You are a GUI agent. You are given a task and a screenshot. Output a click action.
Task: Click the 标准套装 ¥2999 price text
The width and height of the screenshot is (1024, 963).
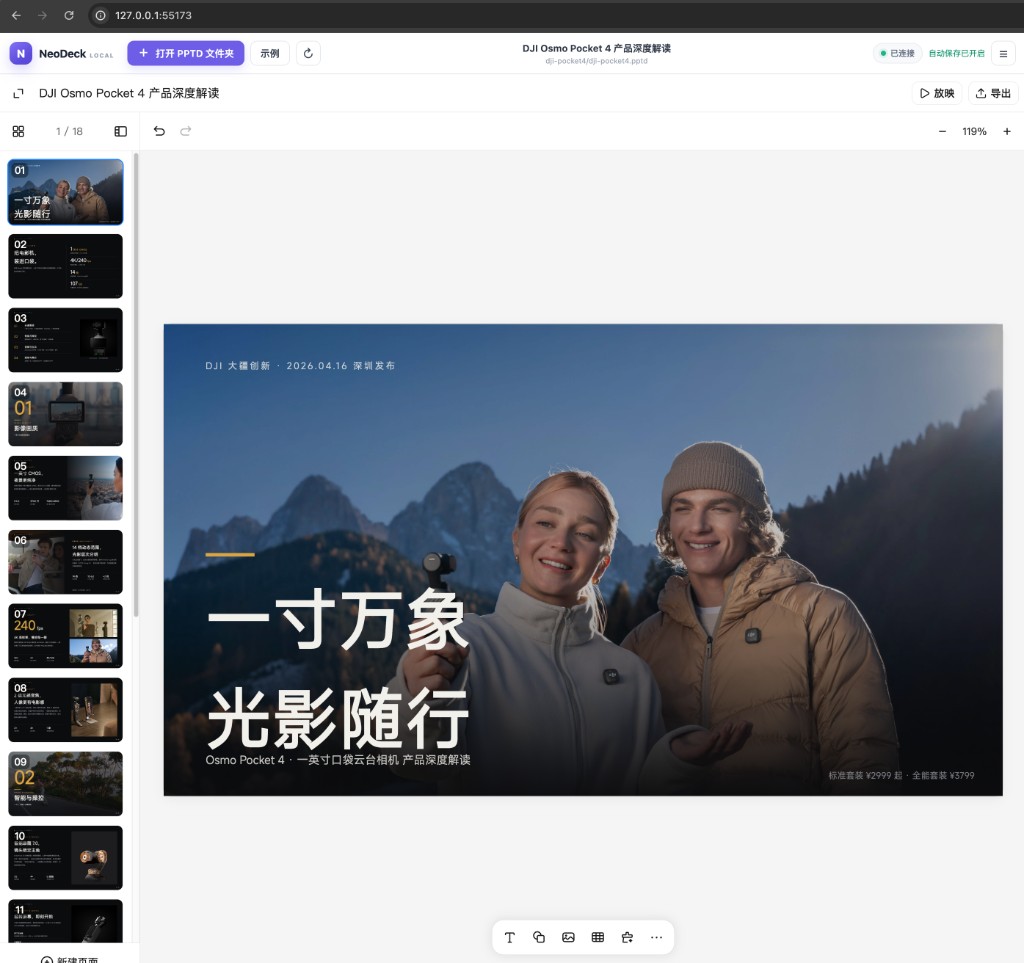point(901,776)
